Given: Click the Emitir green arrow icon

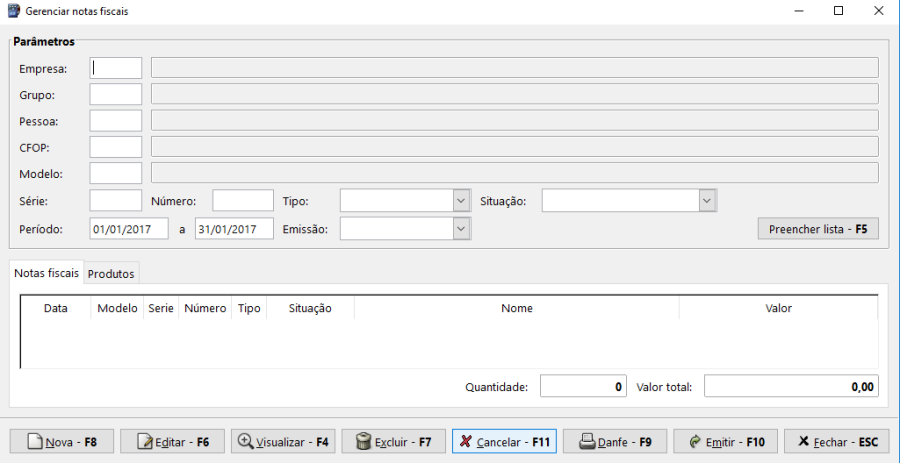Looking at the screenshot, I should pos(695,442).
